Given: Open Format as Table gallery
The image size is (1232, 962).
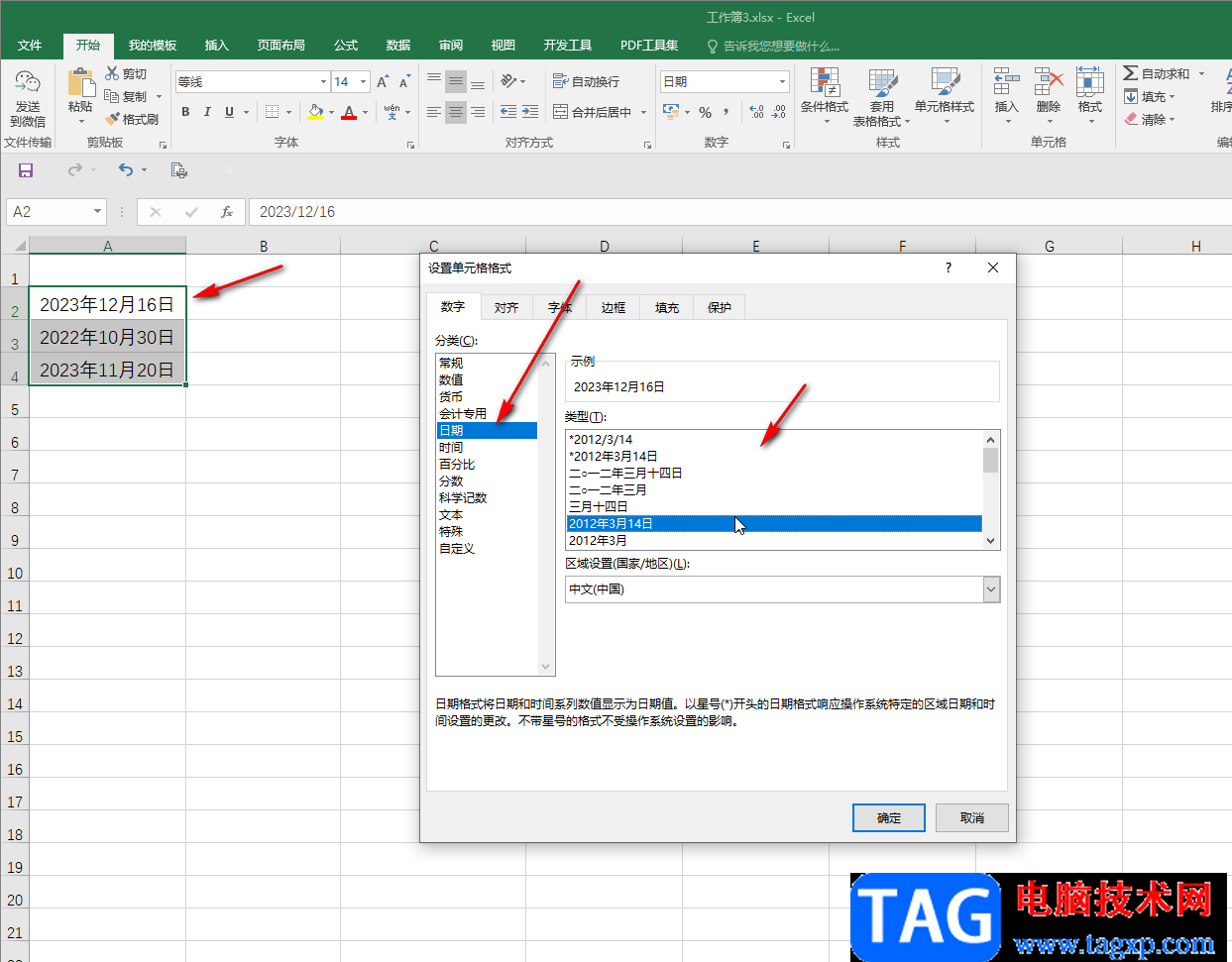Looking at the screenshot, I should pos(881,97).
